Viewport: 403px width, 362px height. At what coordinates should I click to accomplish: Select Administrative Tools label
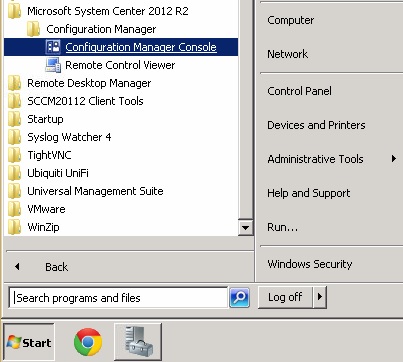click(315, 159)
